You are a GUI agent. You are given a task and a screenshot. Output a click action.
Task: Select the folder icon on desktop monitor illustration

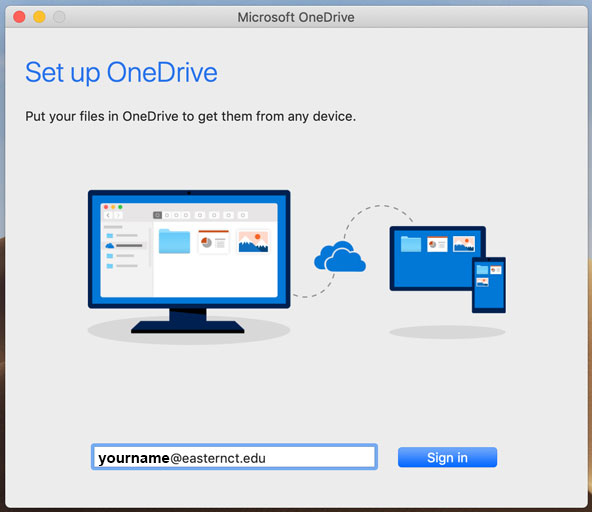coord(174,241)
